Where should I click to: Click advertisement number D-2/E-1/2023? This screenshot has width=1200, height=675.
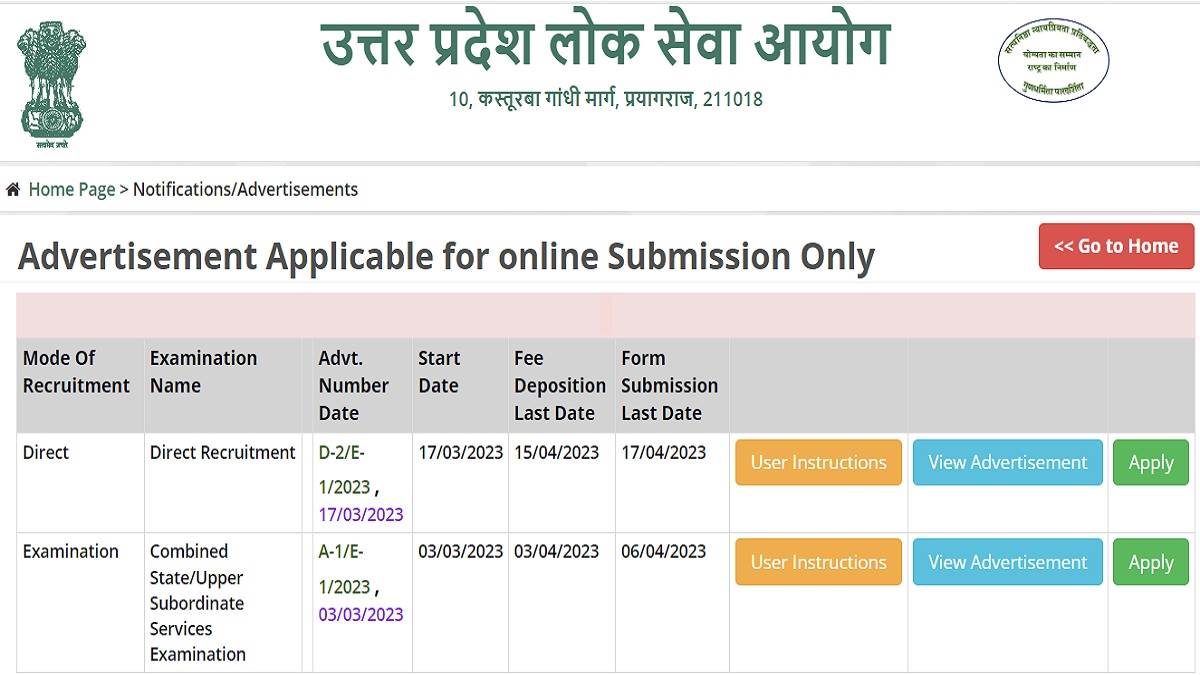point(344,470)
